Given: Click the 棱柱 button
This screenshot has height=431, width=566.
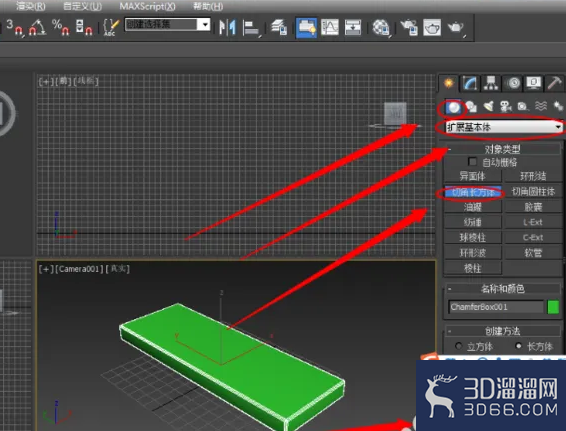Looking at the screenshot, I should [473, 268].
